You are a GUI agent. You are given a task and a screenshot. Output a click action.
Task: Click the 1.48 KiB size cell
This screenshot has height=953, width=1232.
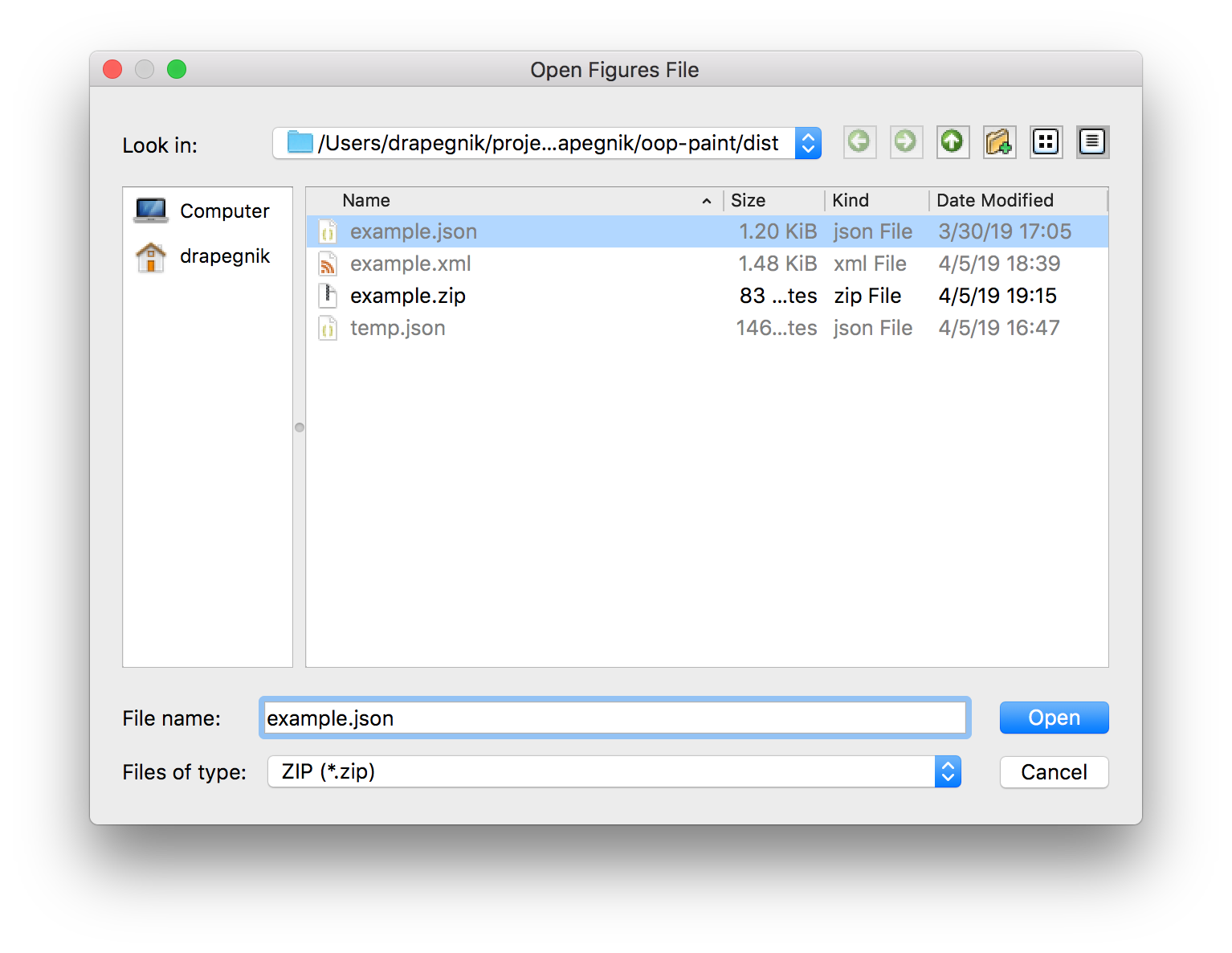[777, 264]
